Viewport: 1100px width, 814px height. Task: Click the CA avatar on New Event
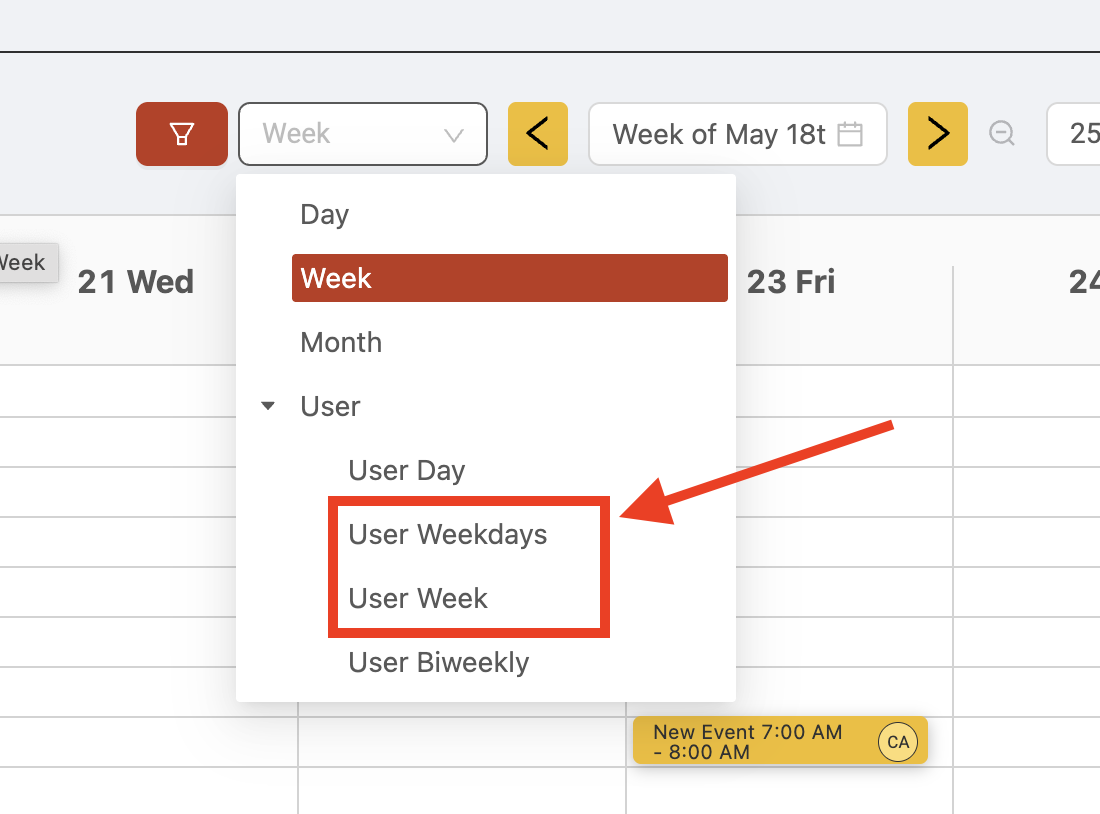(x=898, y=742)
